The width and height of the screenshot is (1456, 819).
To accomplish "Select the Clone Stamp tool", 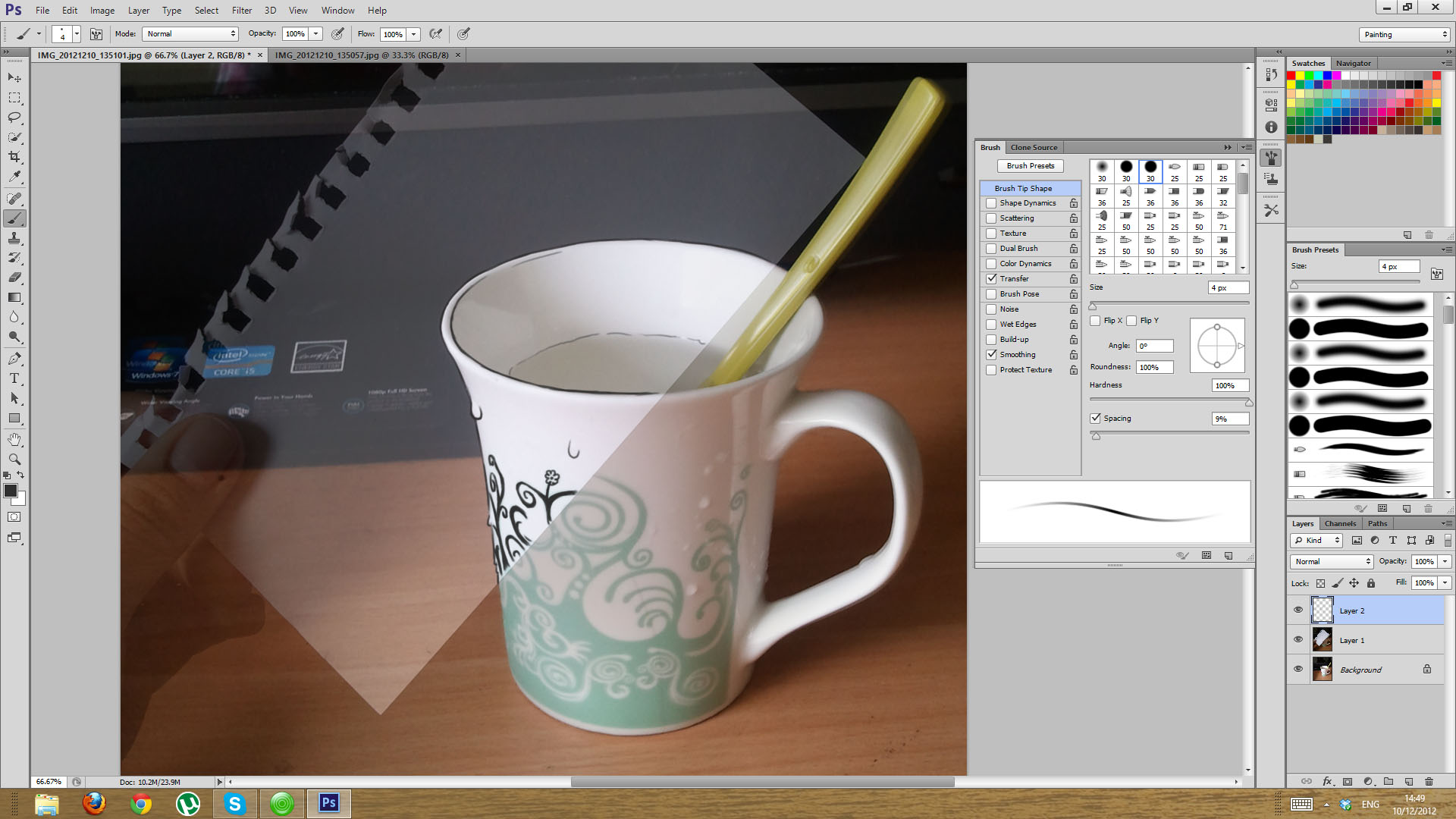I will coord(14,238).
